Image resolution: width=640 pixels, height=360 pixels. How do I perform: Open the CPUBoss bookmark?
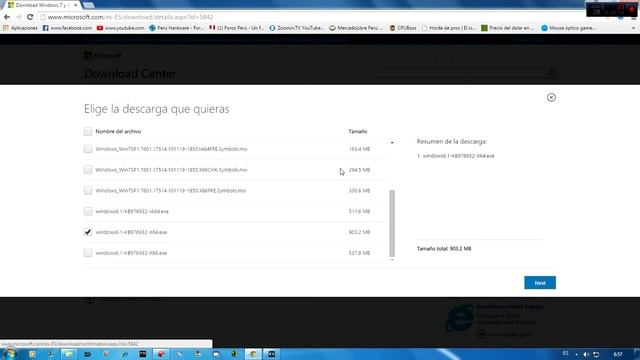[403, 28]
